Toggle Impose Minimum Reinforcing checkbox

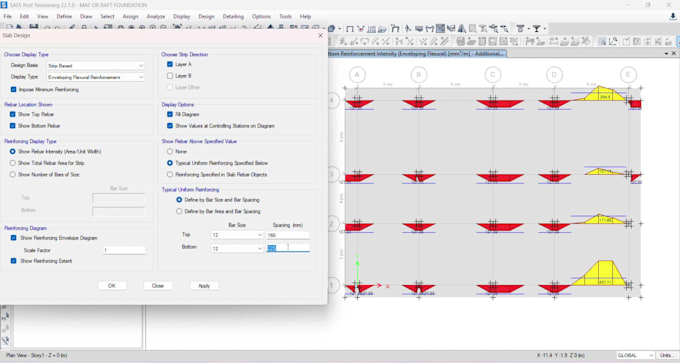click(13, 89)
